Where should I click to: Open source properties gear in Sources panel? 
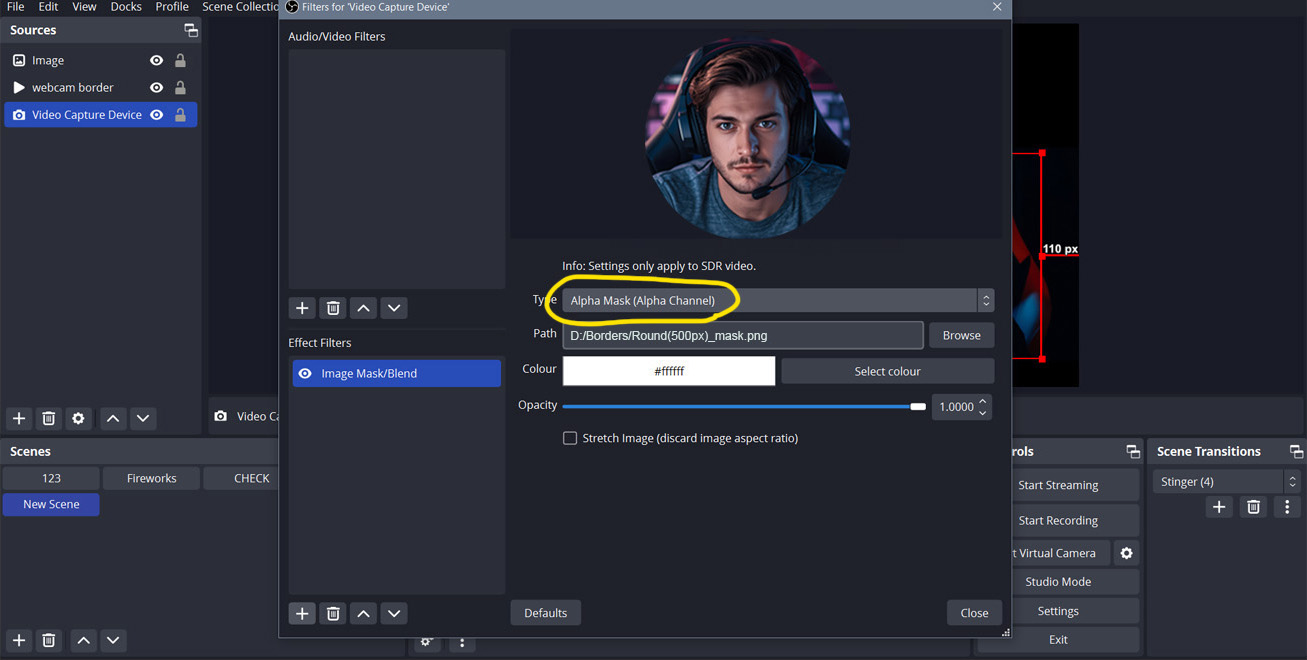tap(78, 418)
